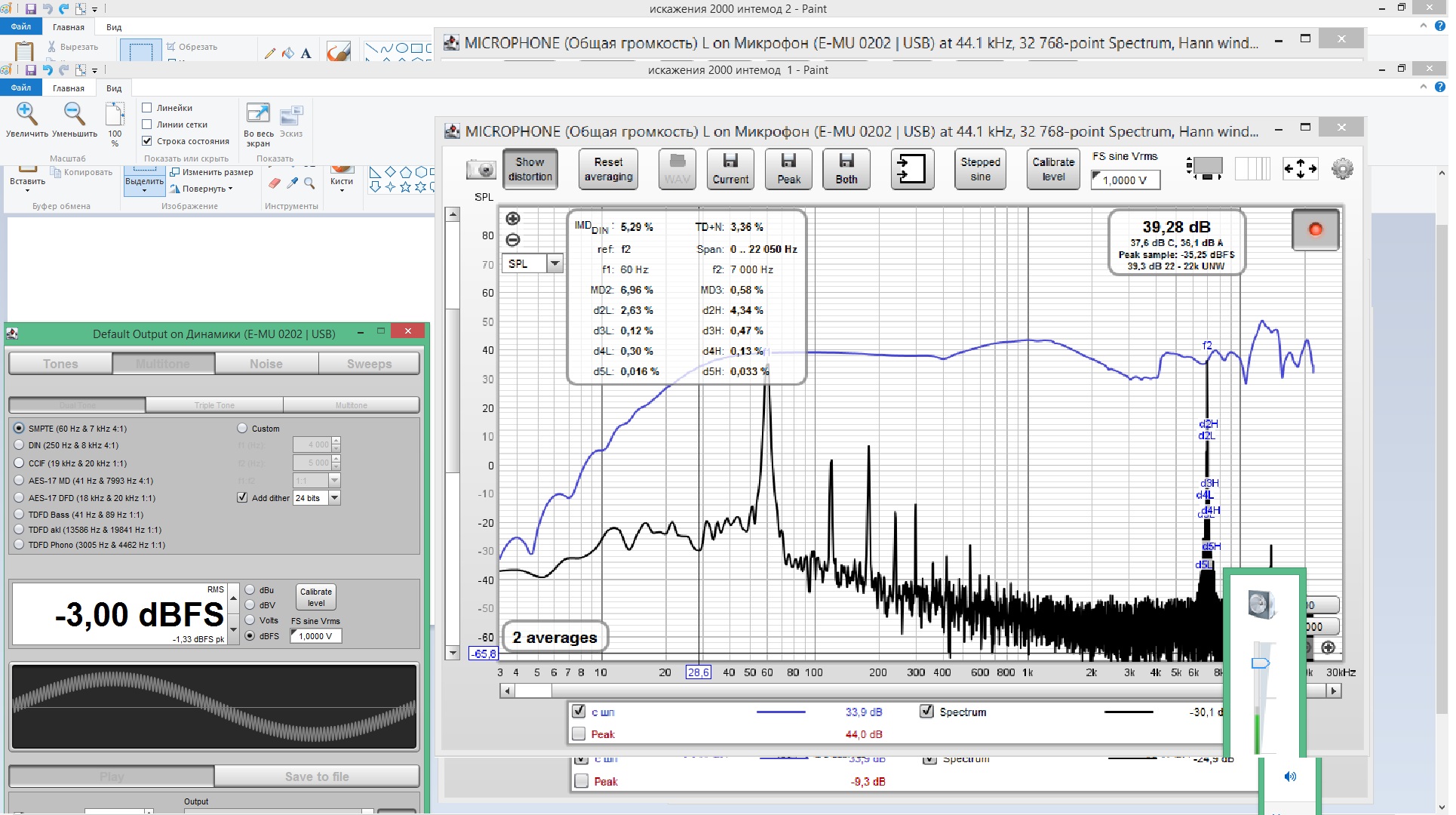Click the zoom in magnifier on graph

tap(513, 219)
